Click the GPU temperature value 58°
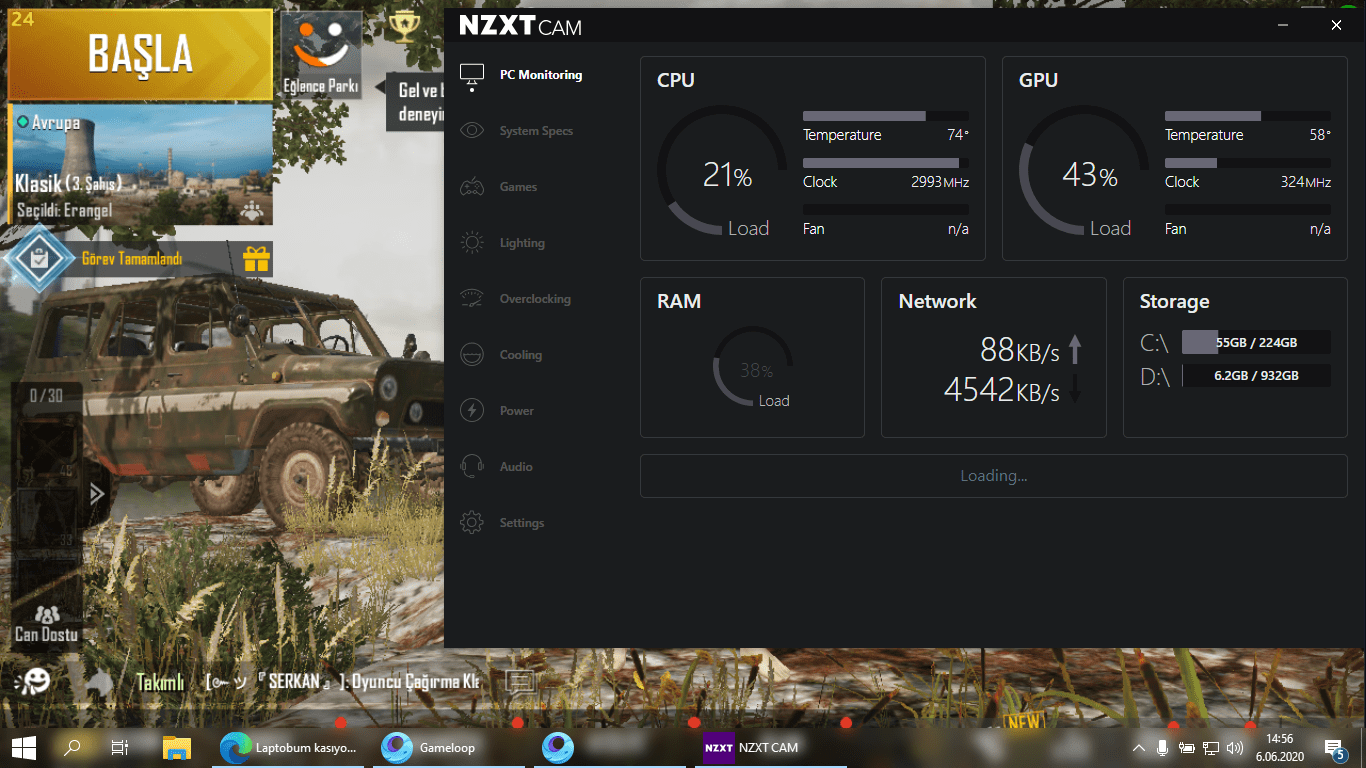This screenshot has height=768, width=1366. click(1320, 135)
